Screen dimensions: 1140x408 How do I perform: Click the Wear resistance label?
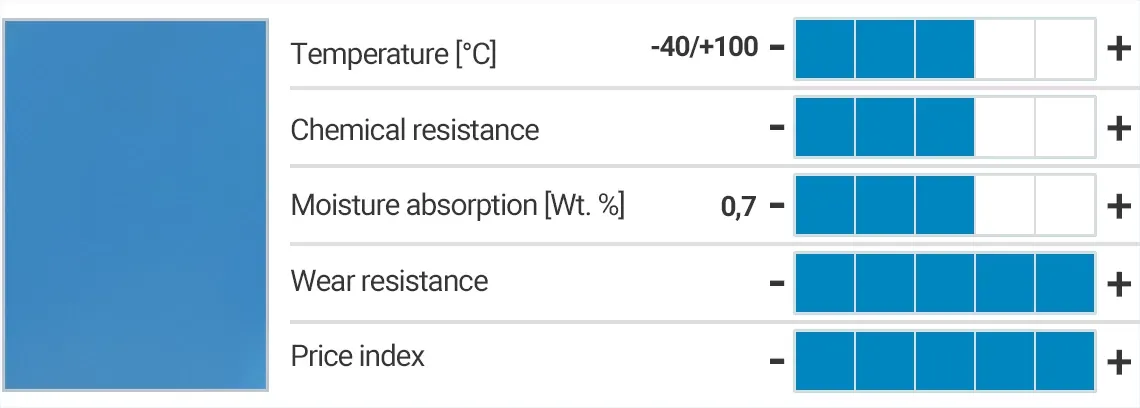pos(389,281)
